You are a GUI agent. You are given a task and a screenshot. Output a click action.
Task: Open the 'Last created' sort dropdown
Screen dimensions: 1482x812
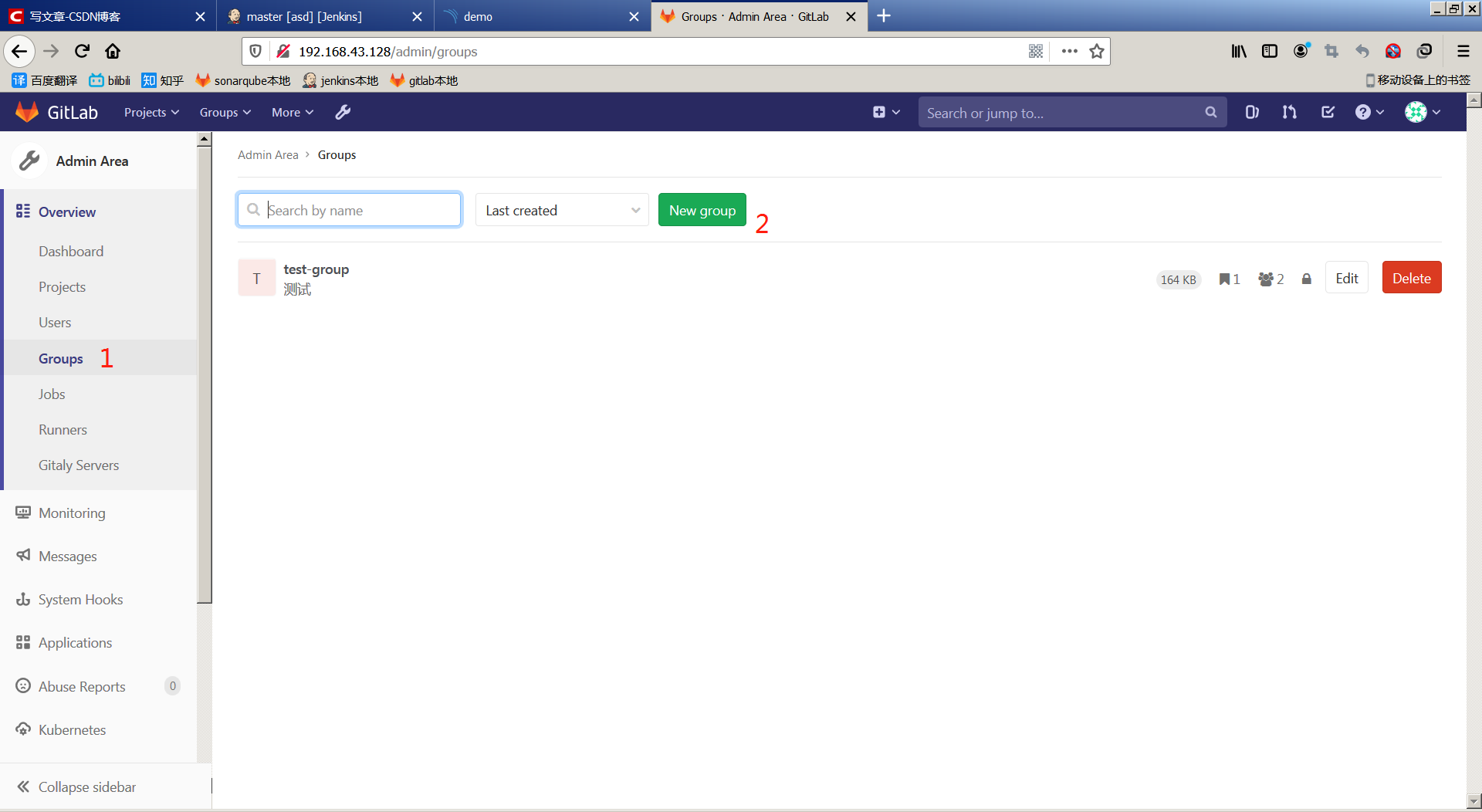tap(561, 209)
